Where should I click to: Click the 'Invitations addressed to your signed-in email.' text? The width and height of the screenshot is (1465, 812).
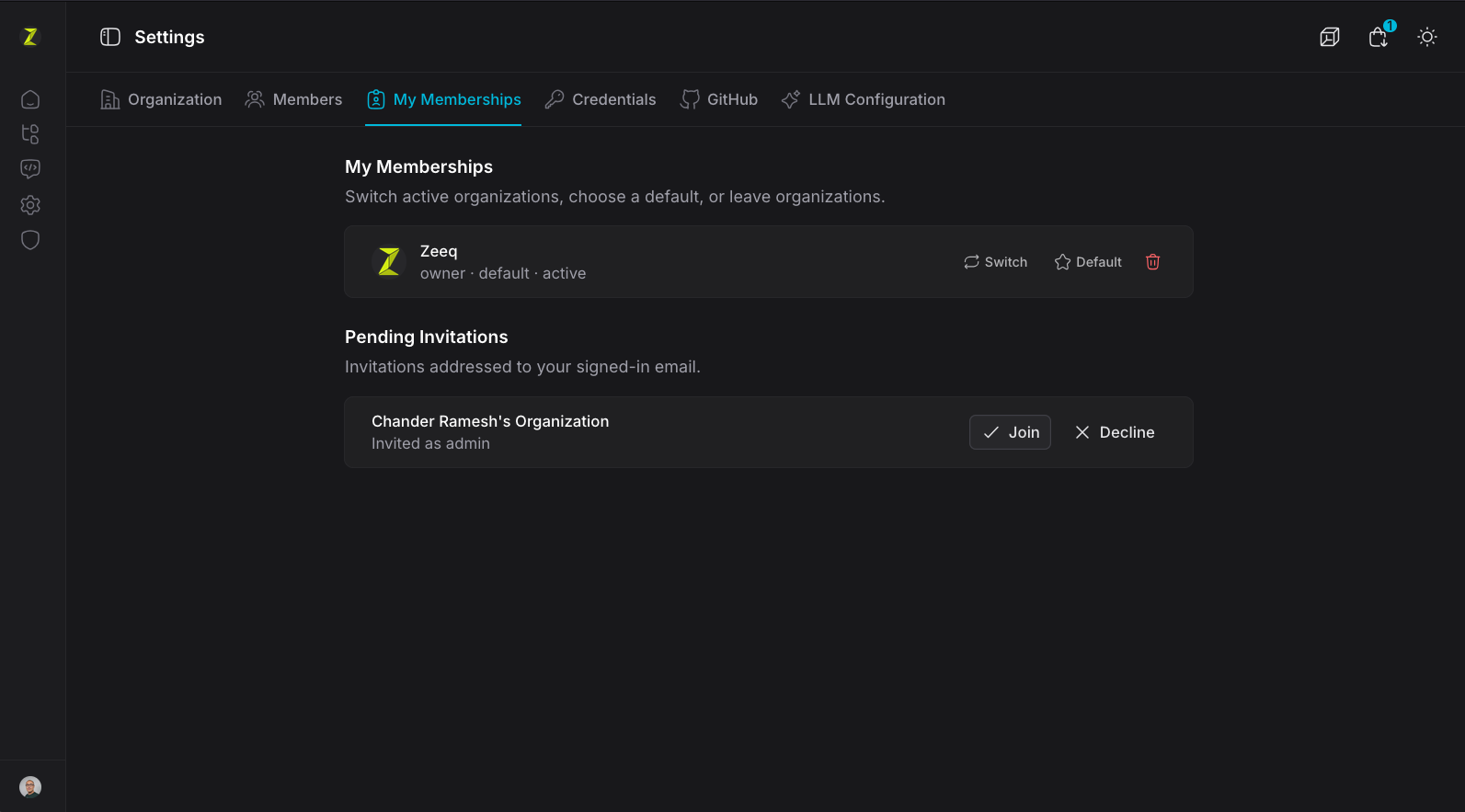click(x=522, y=367)
